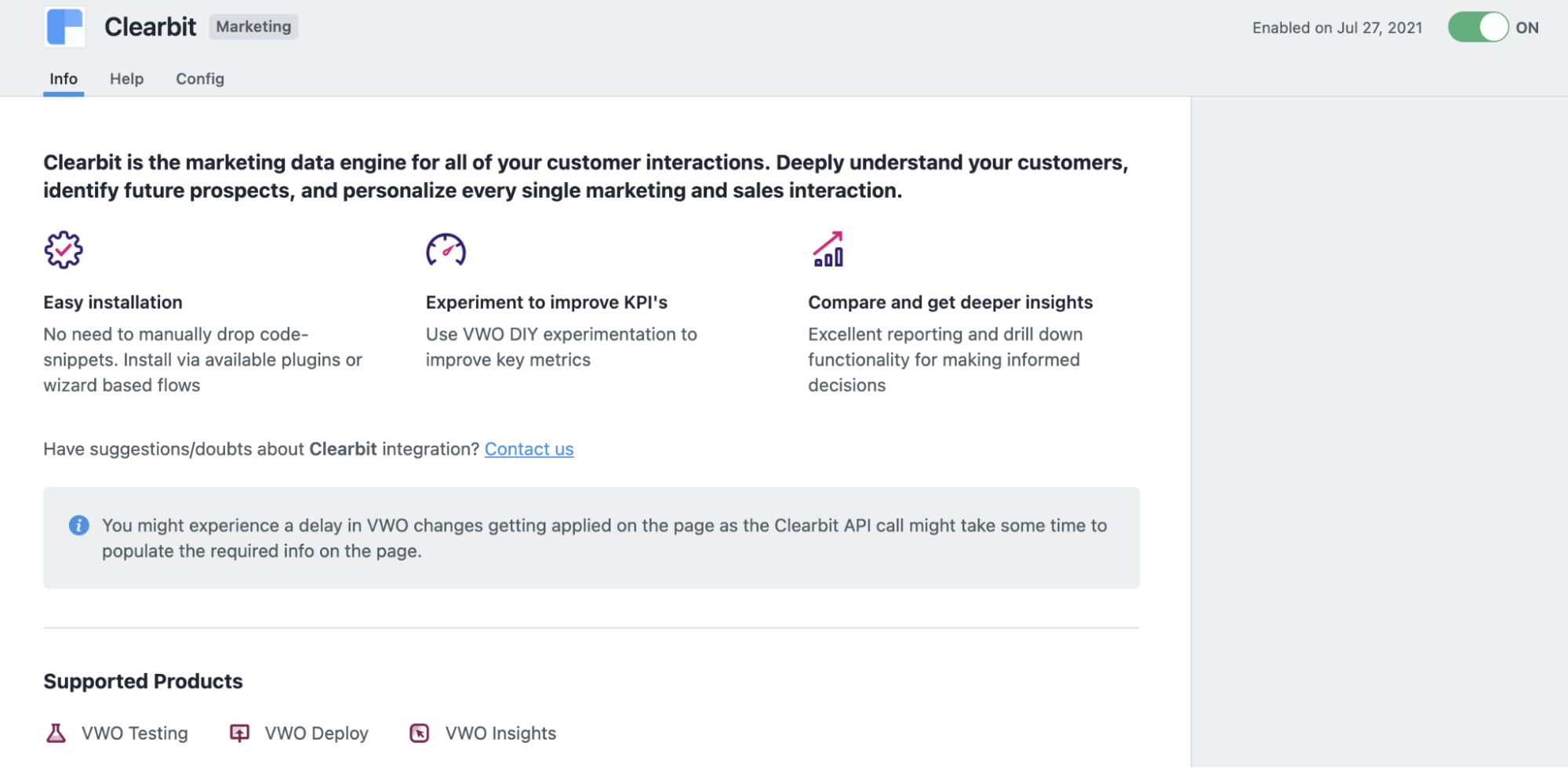This screenshot has width=1568, height=768.
Task: Click the 'Excellent reporting and drill down' description
Action: [x=945, y=359]
